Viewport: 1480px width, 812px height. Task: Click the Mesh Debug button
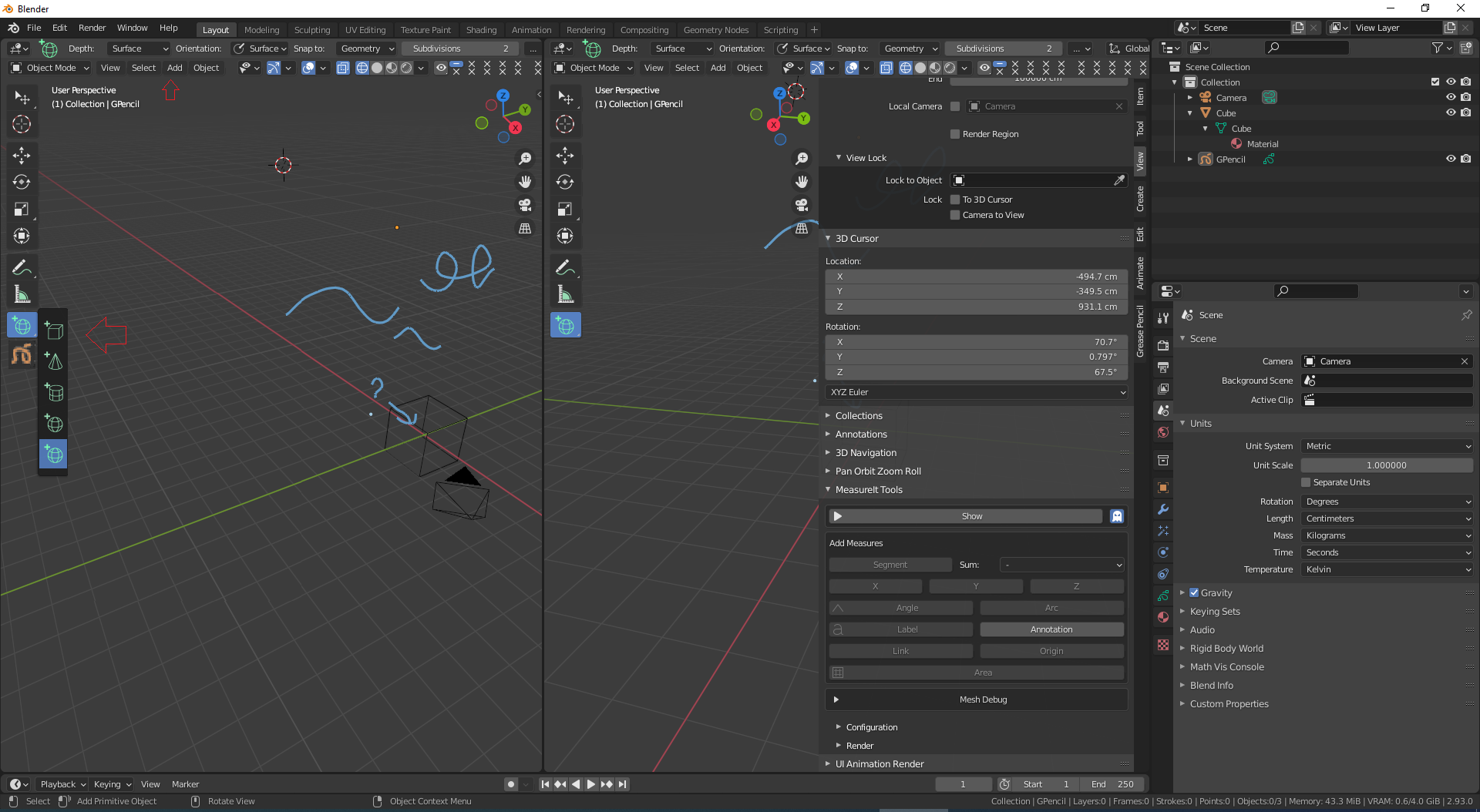[x=977, y=700]
